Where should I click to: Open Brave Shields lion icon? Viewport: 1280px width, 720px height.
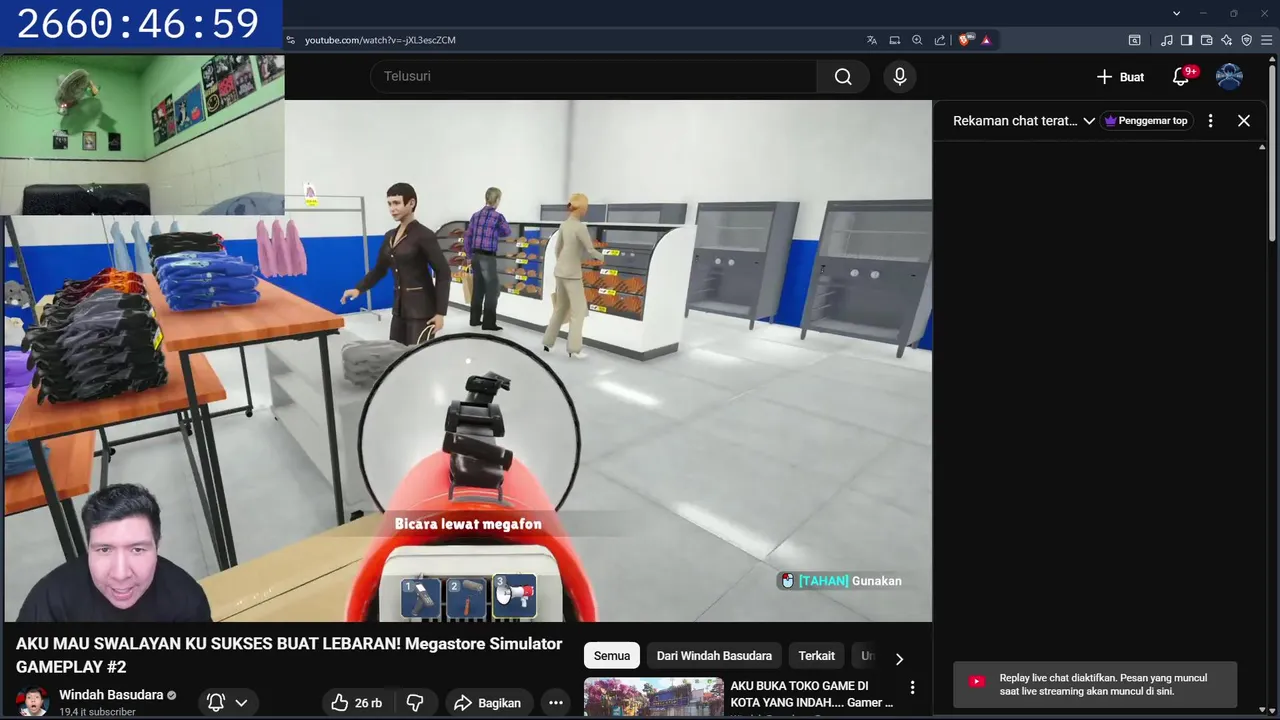965,40
